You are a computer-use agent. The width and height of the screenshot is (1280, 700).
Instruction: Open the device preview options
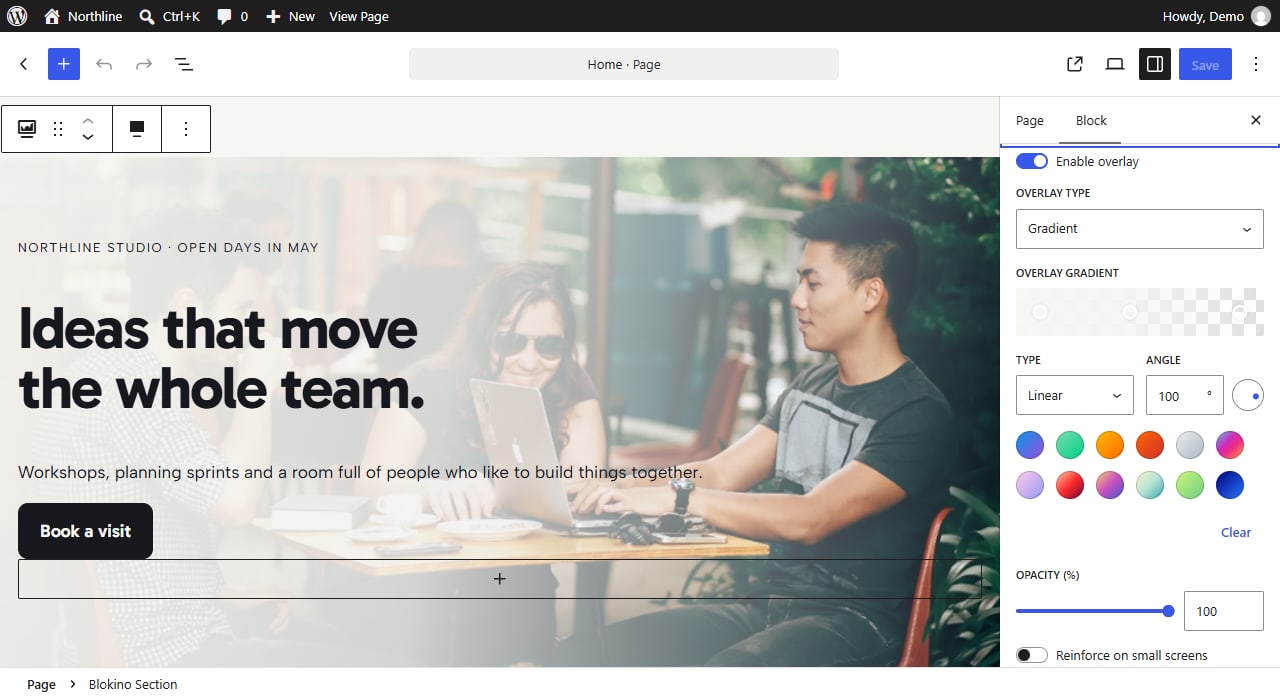[x=1115, y=64]
